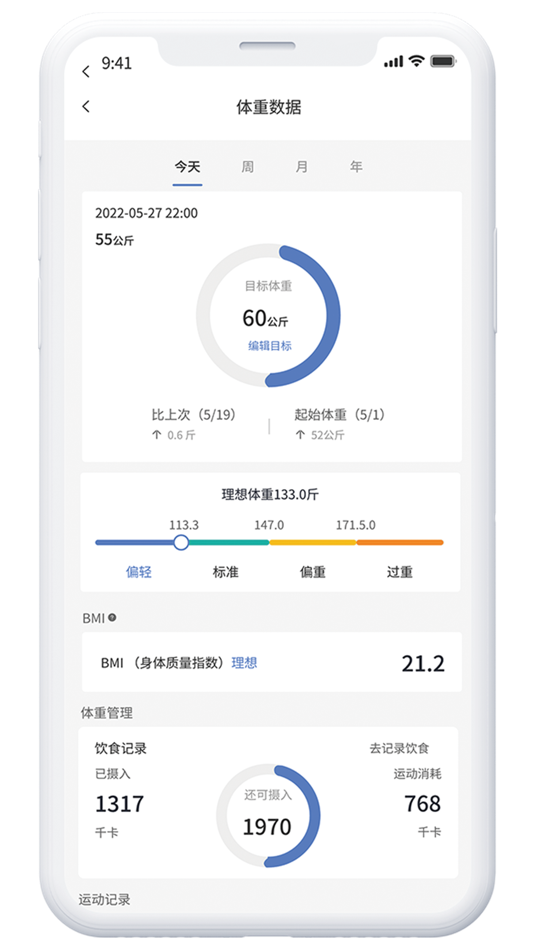Tap the back arrow beside 体重数据 title
Image resolution: width=534 pixels, height=950 pixels.
click(85, 106)
